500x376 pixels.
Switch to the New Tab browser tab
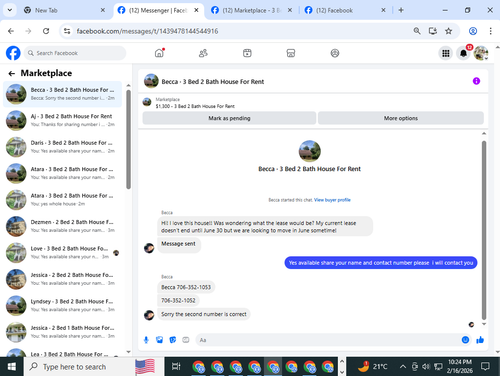pyautogui.click(x=63, y=10)
